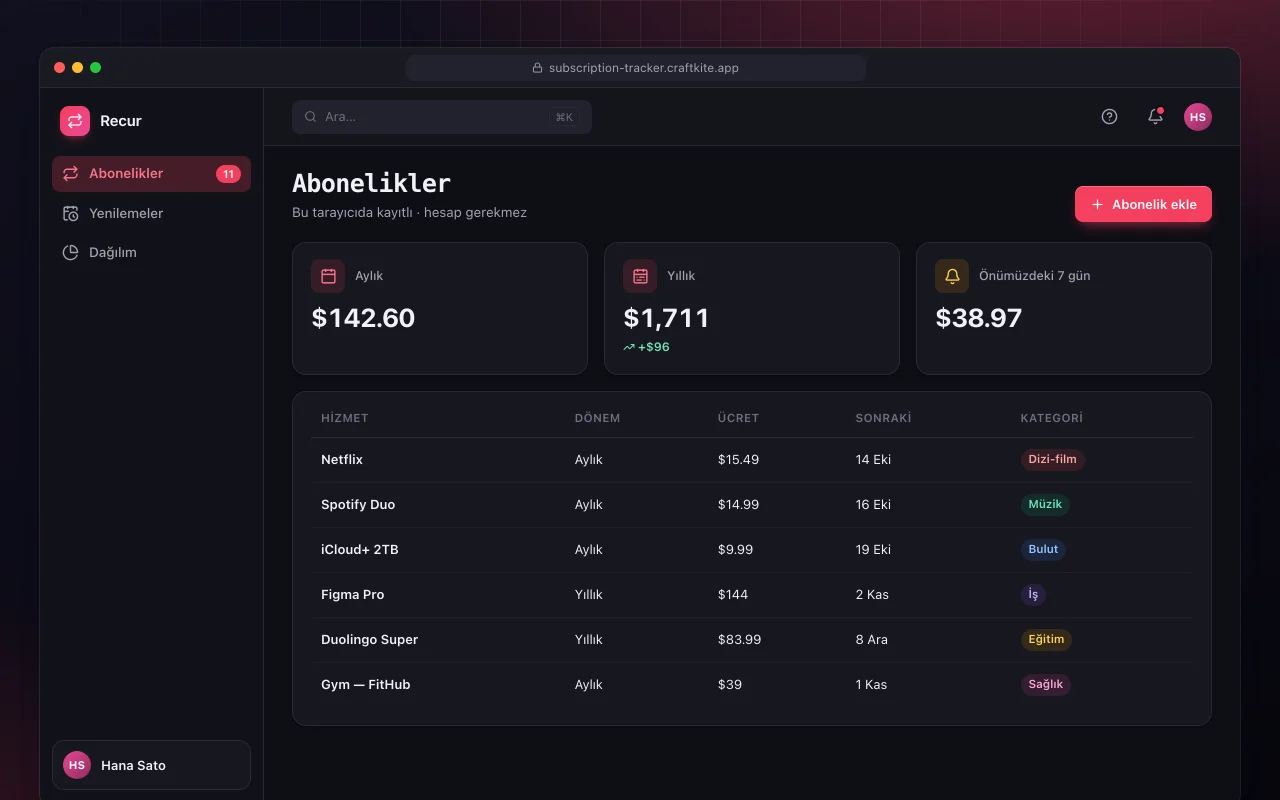Click the Yıllık card calendar icon
Image resolution: width=1280 pixels, height=800 pixels.
point(640,276)
